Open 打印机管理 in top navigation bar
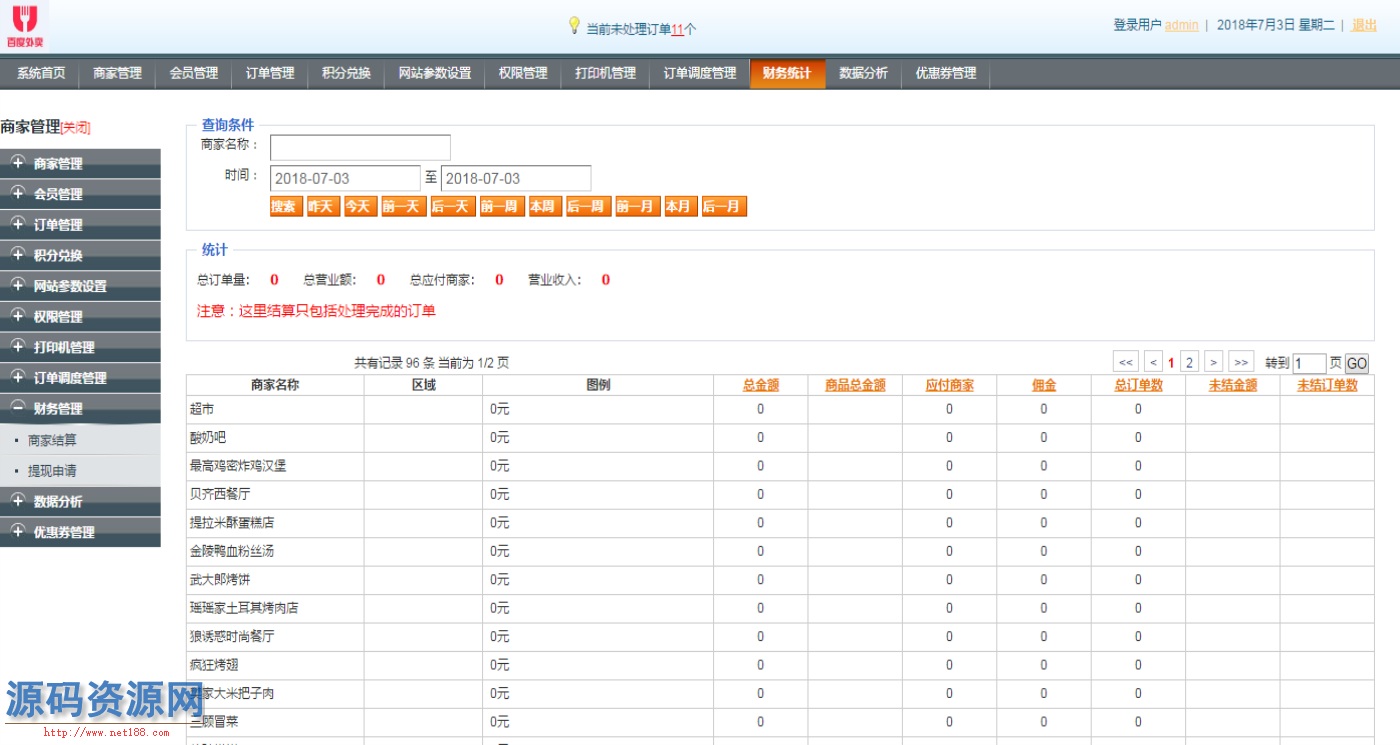This screenshot has height=745, width=1400. tap(605, 74)
